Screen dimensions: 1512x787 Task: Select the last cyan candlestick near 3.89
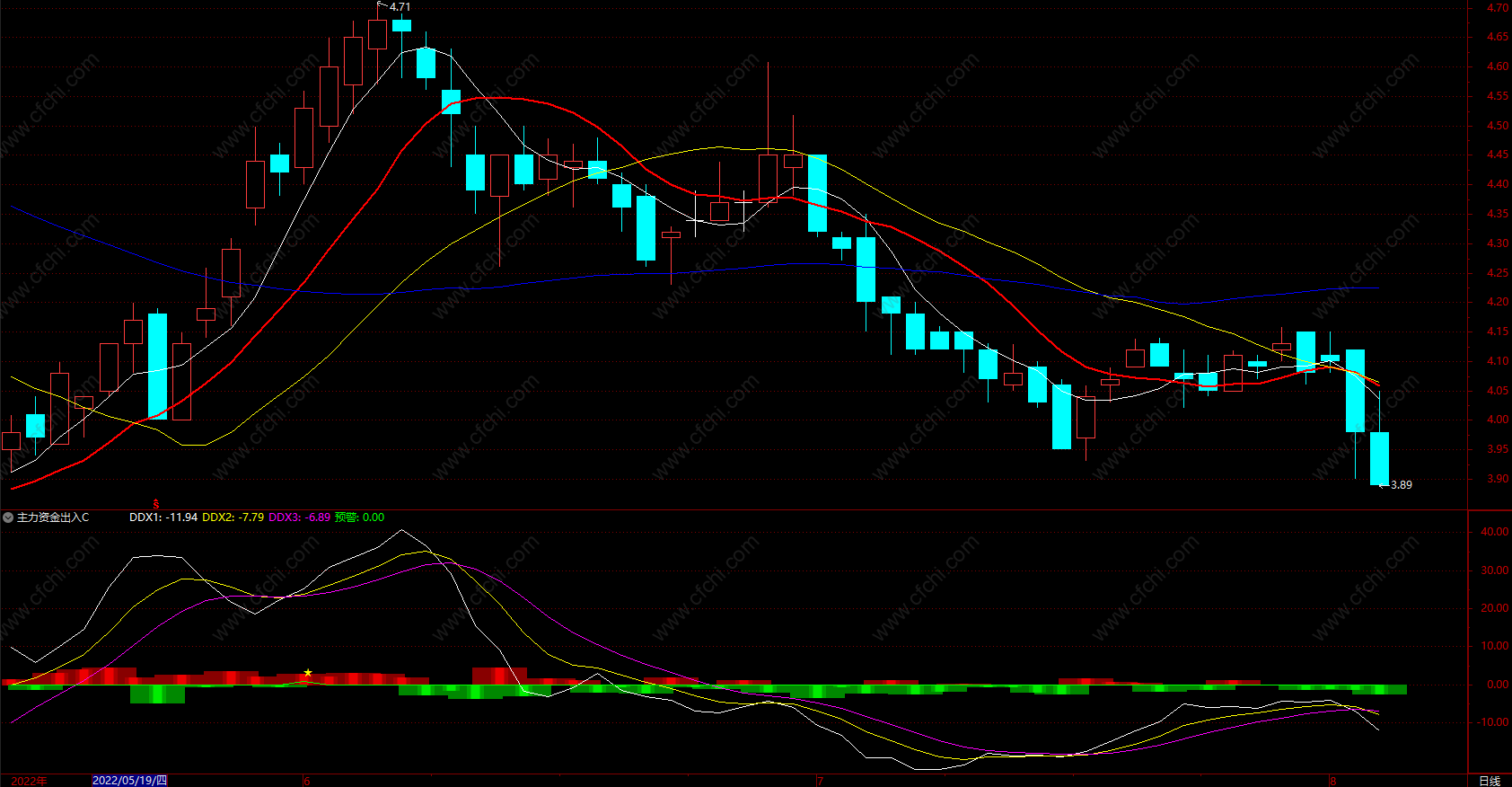pyautogui.click(x=1379, y=458)
